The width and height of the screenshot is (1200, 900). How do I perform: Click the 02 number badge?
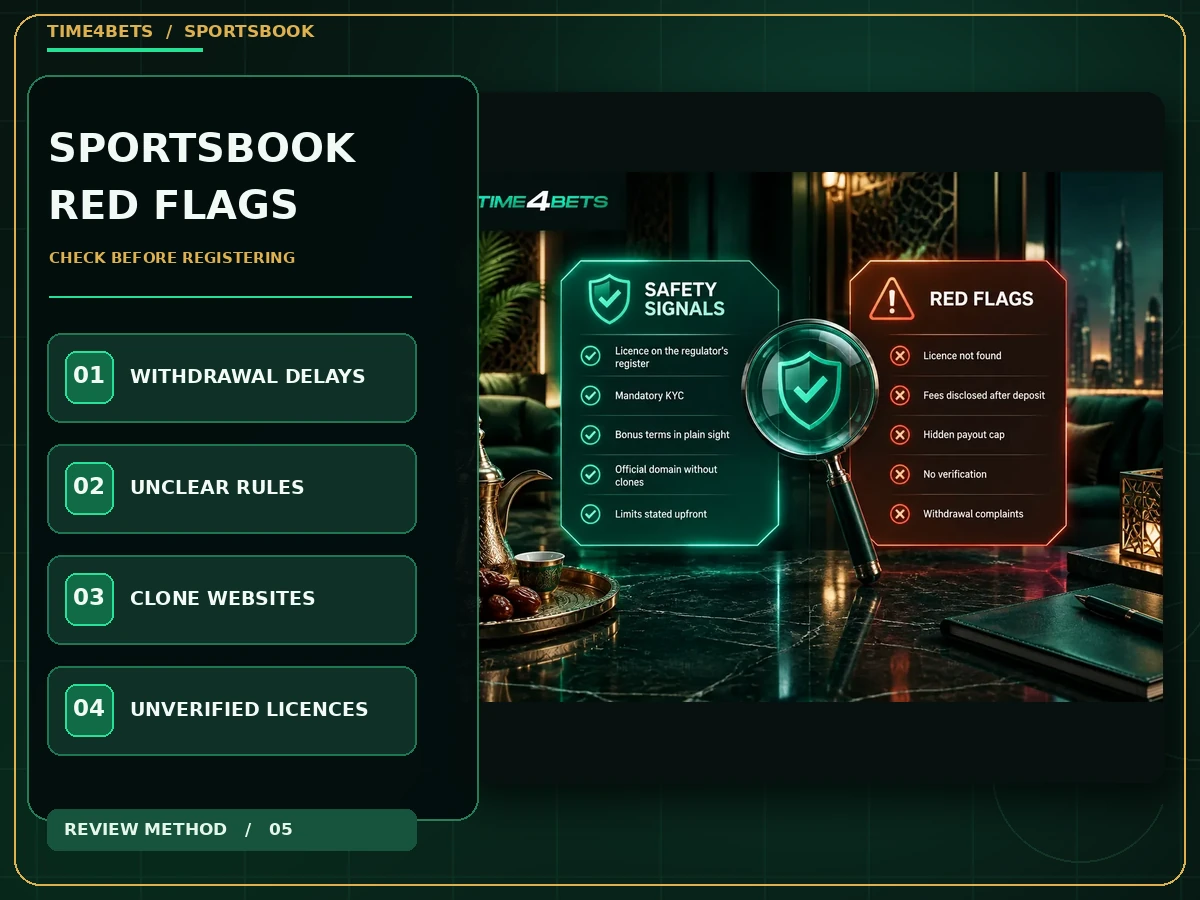click(x=89, y=488)
